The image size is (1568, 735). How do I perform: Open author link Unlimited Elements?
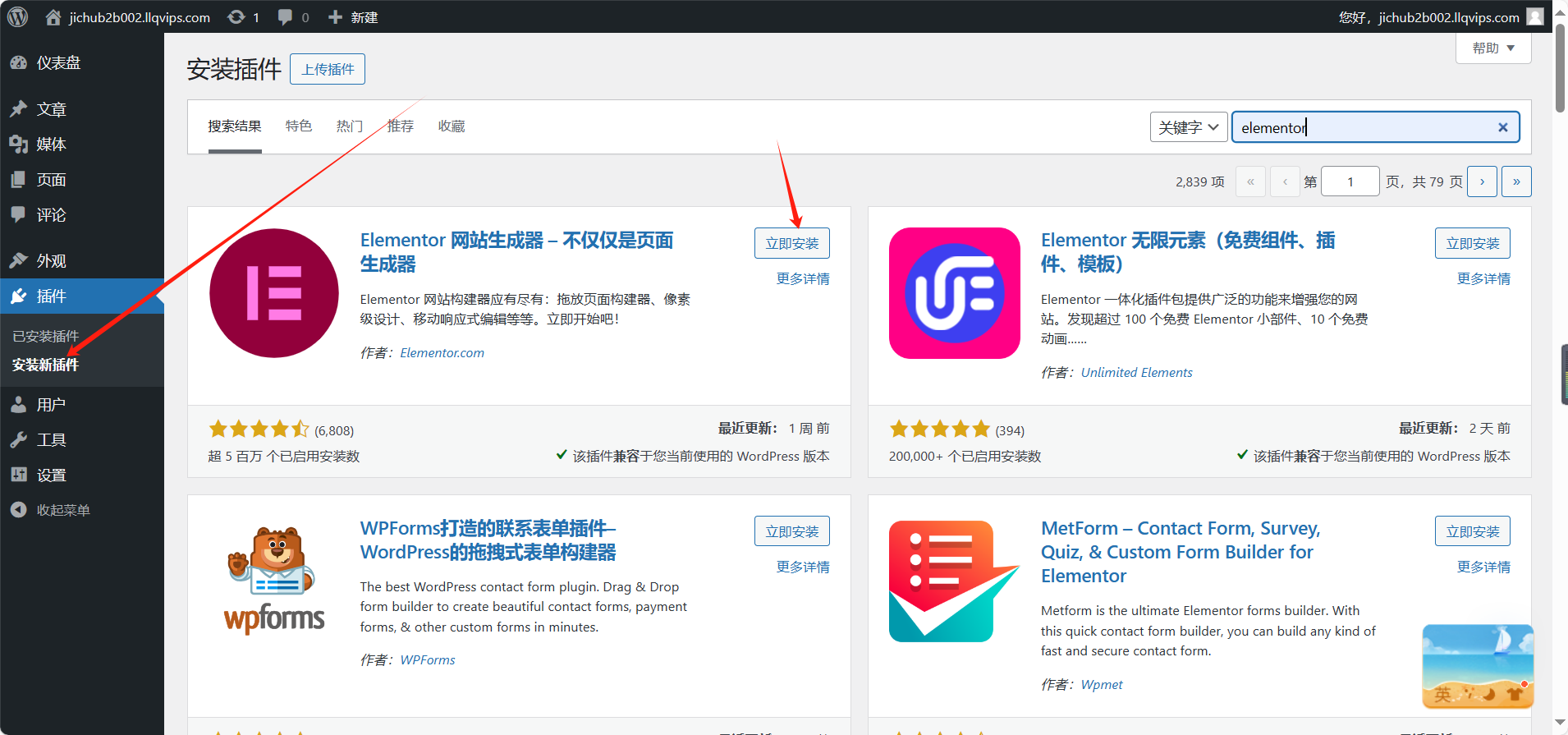(1137, 373)
